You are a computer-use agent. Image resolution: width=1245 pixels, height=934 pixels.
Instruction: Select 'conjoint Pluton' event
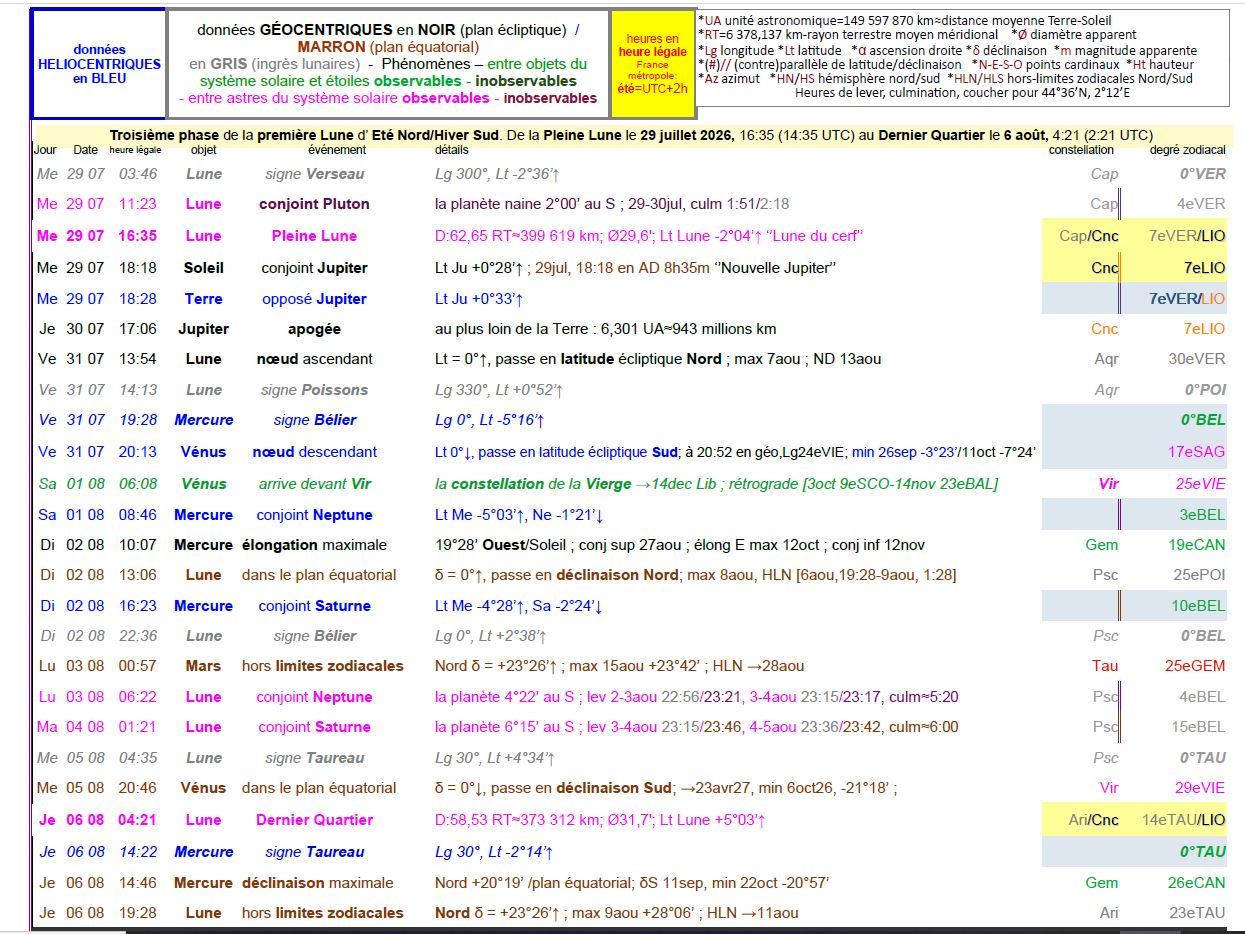314,204
